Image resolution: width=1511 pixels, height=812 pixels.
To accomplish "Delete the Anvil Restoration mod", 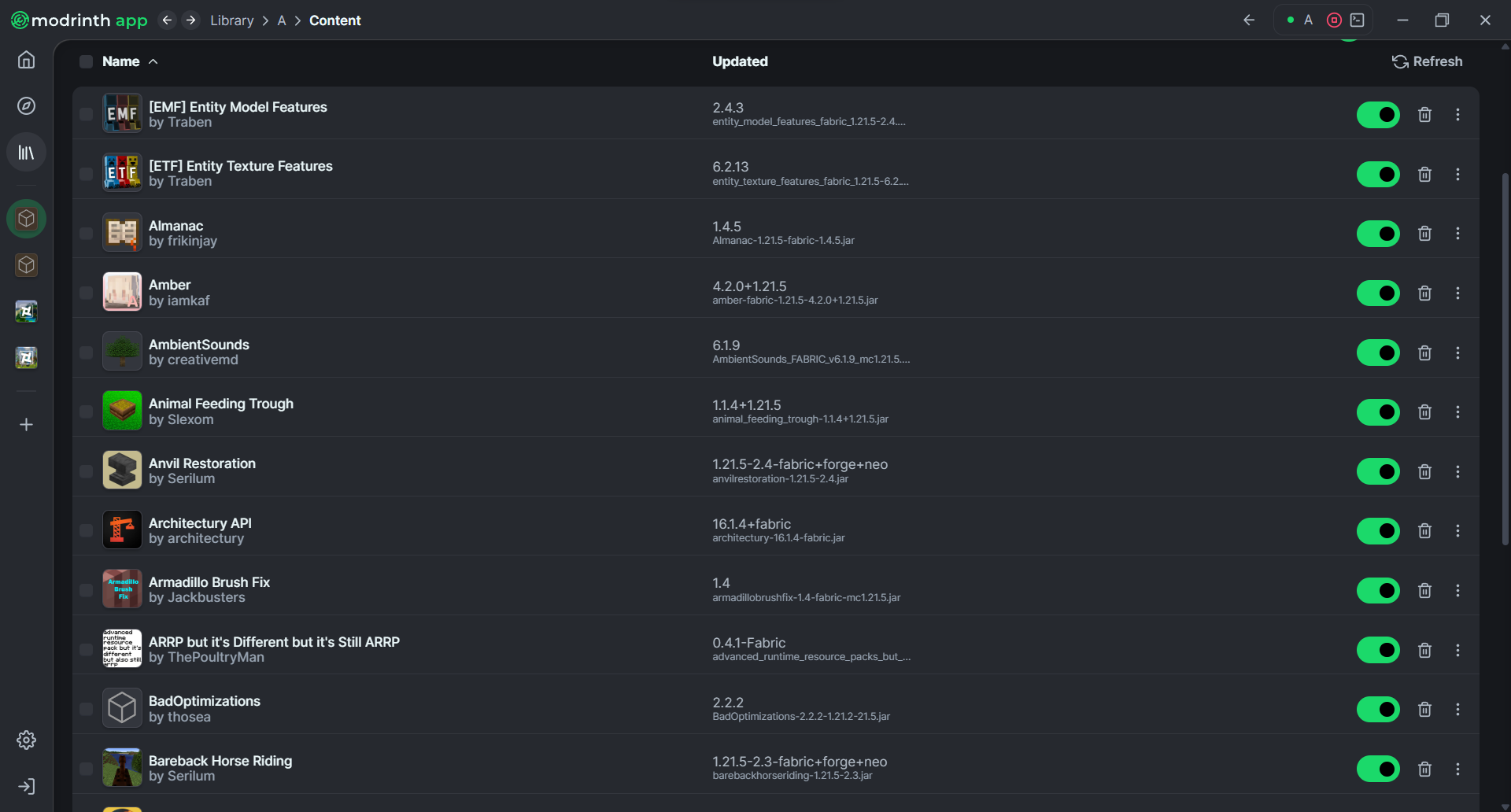I will point(1424,471).
